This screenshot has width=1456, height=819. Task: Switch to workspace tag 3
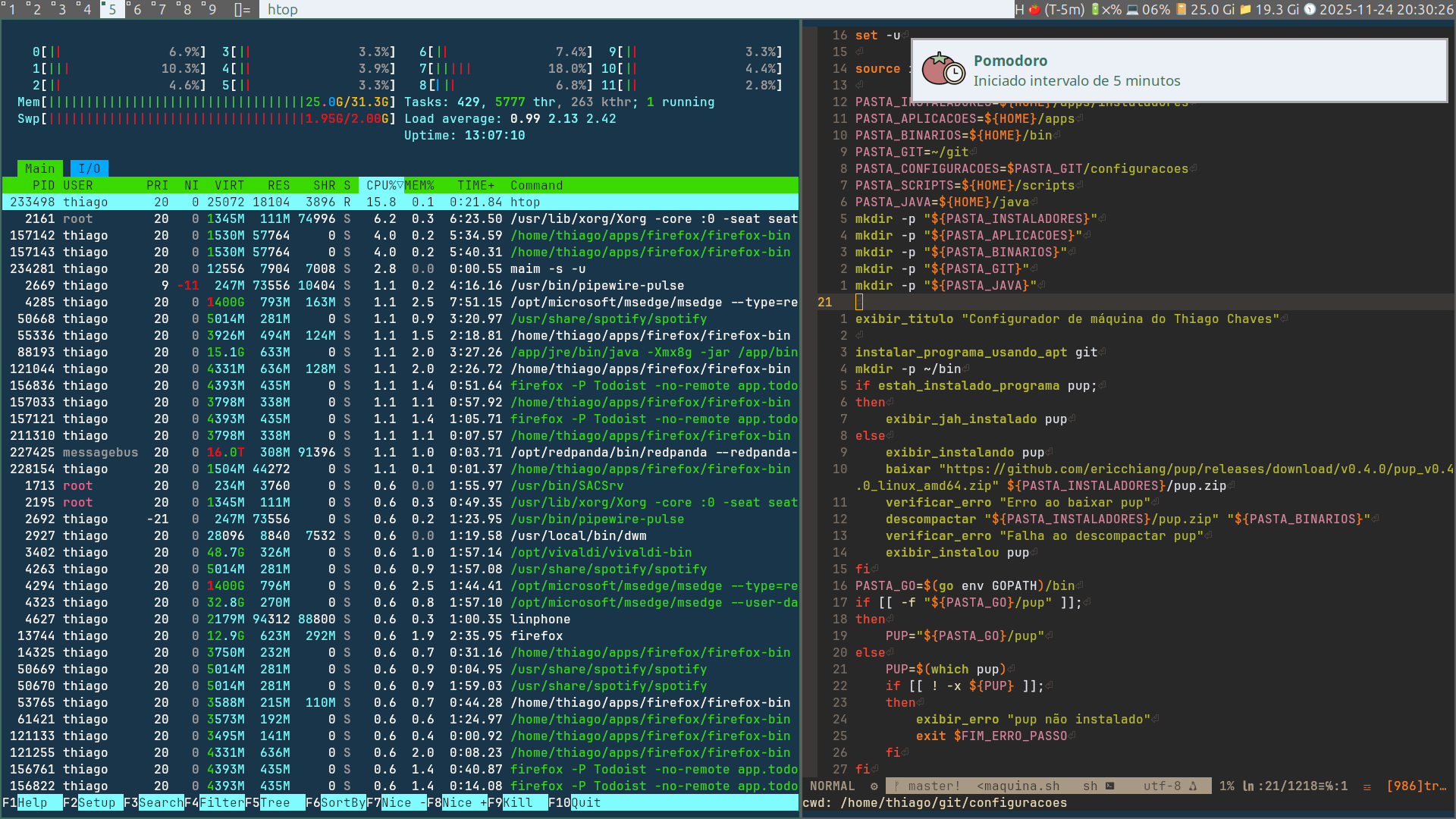point(61,9)
